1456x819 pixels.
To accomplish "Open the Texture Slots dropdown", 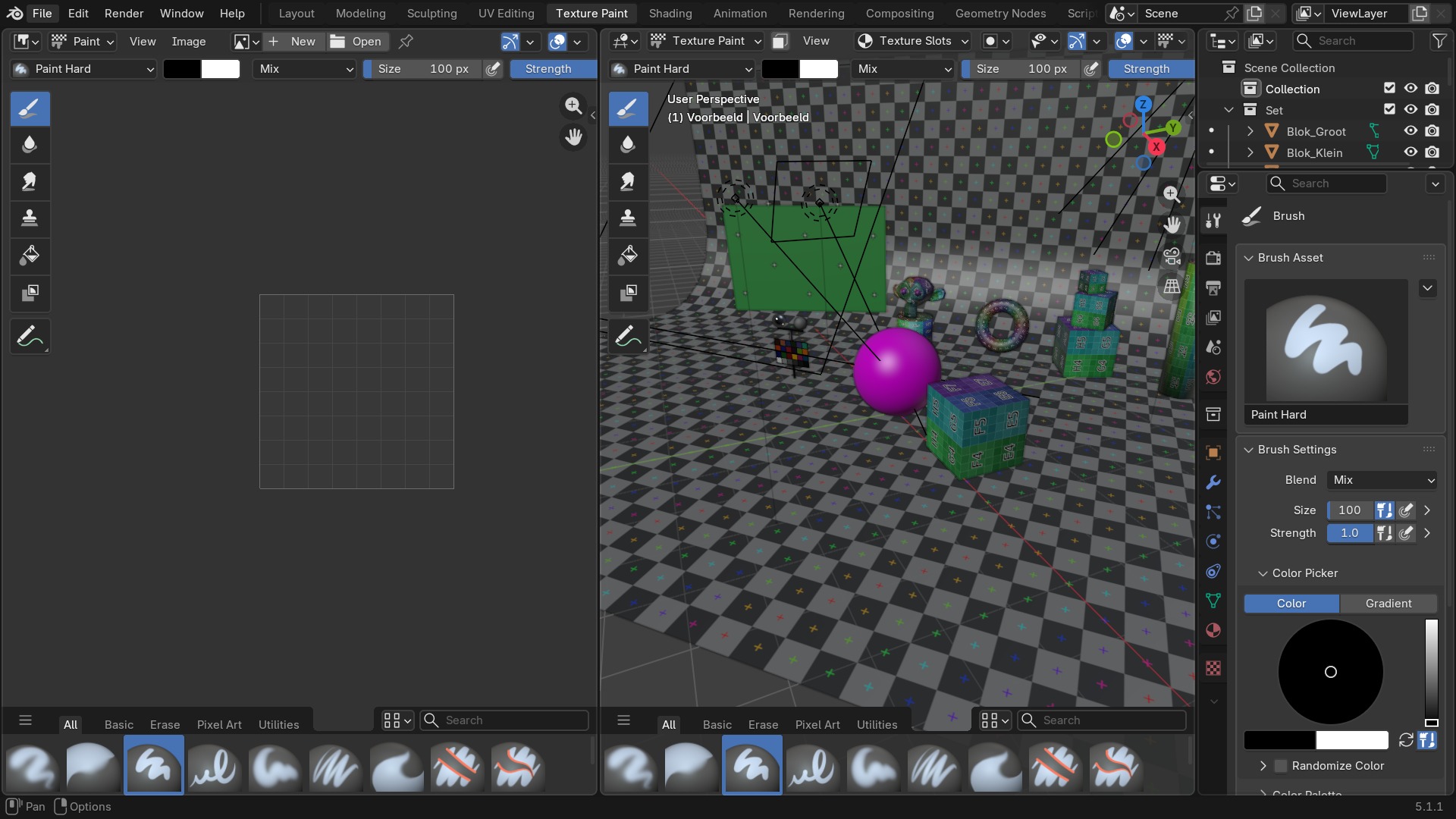I will (914, 41).
